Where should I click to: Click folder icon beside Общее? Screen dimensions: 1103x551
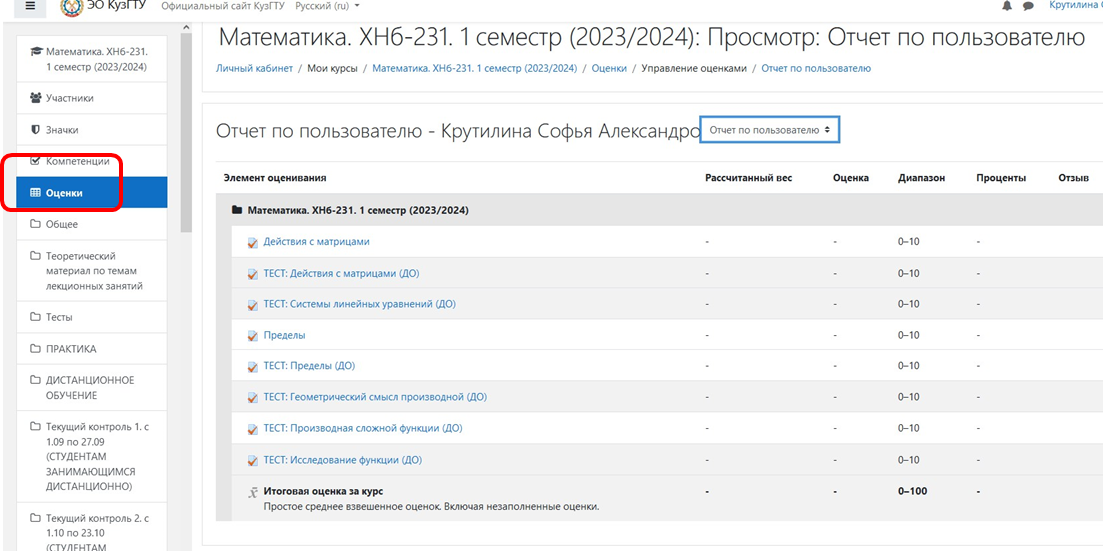[x=35, y=224]
